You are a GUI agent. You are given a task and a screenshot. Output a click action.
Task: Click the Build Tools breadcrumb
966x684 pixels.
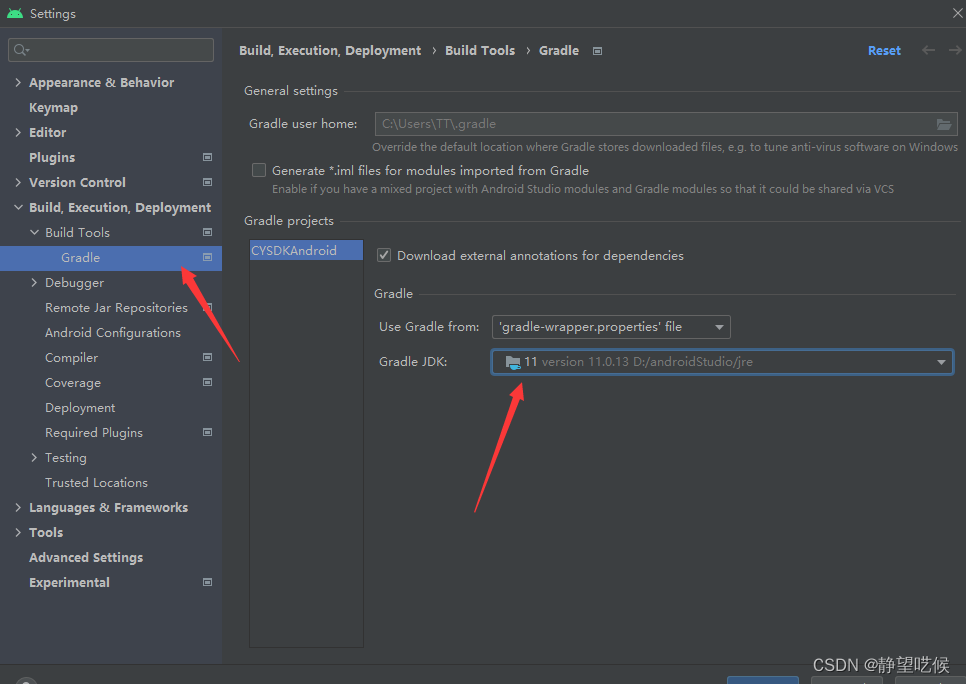[480, 50]
